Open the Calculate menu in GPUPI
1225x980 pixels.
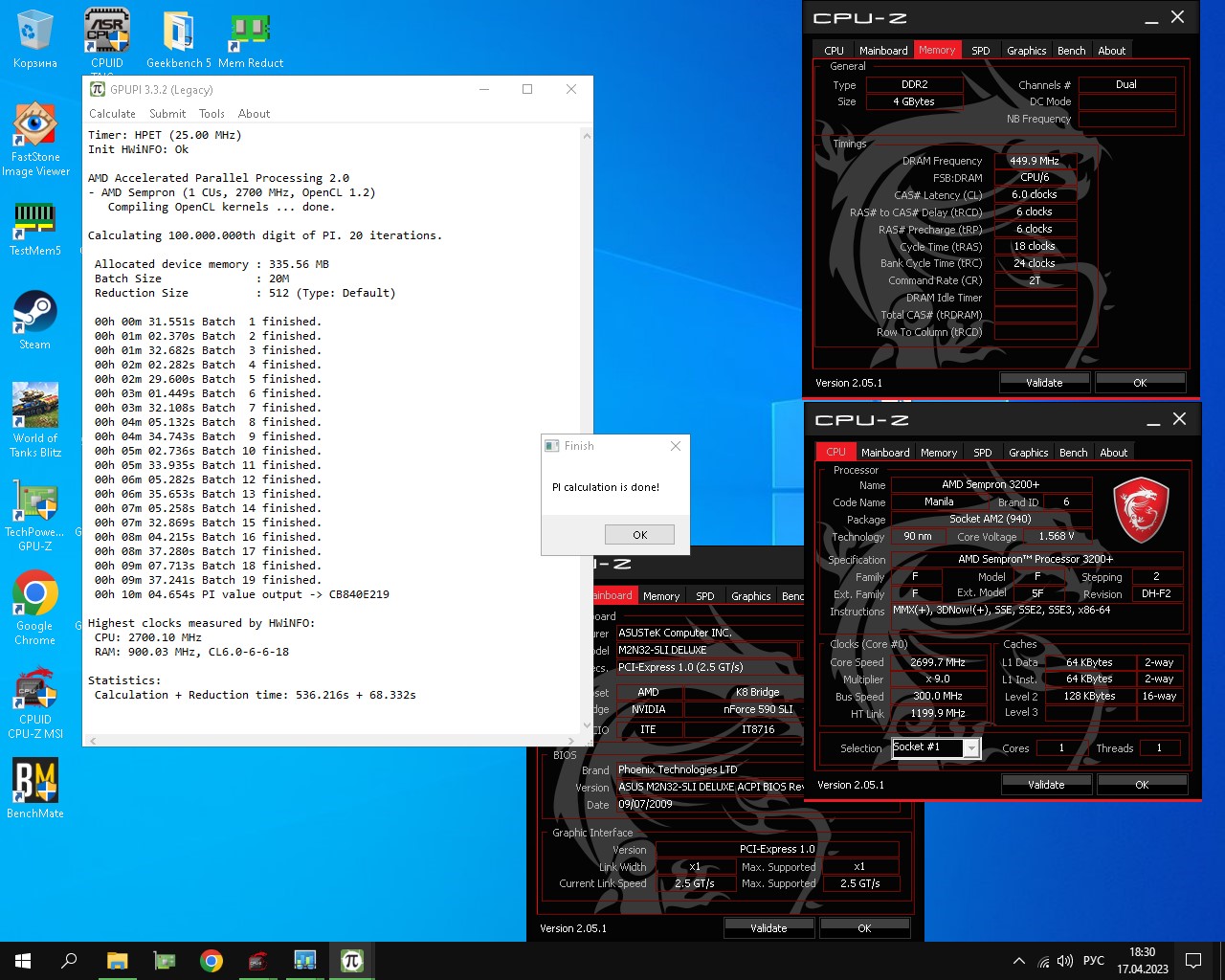click(x=112, y=114)
